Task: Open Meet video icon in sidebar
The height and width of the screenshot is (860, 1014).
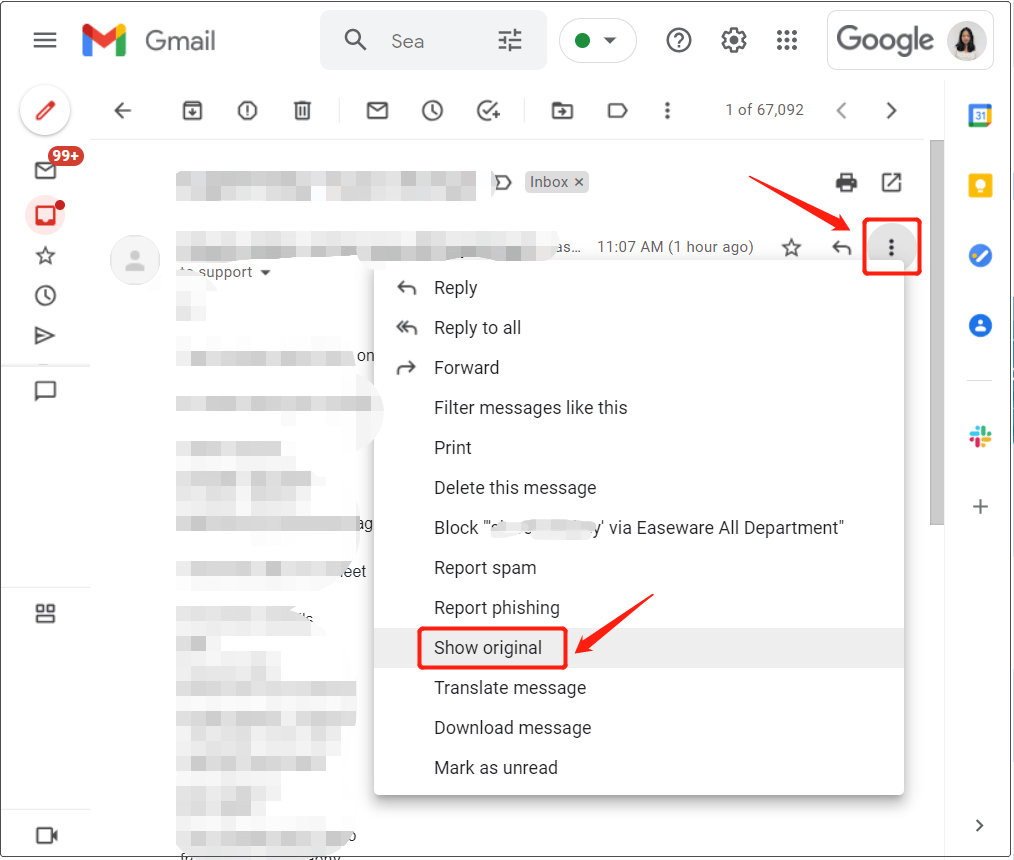Action: (x=47, y=835)
